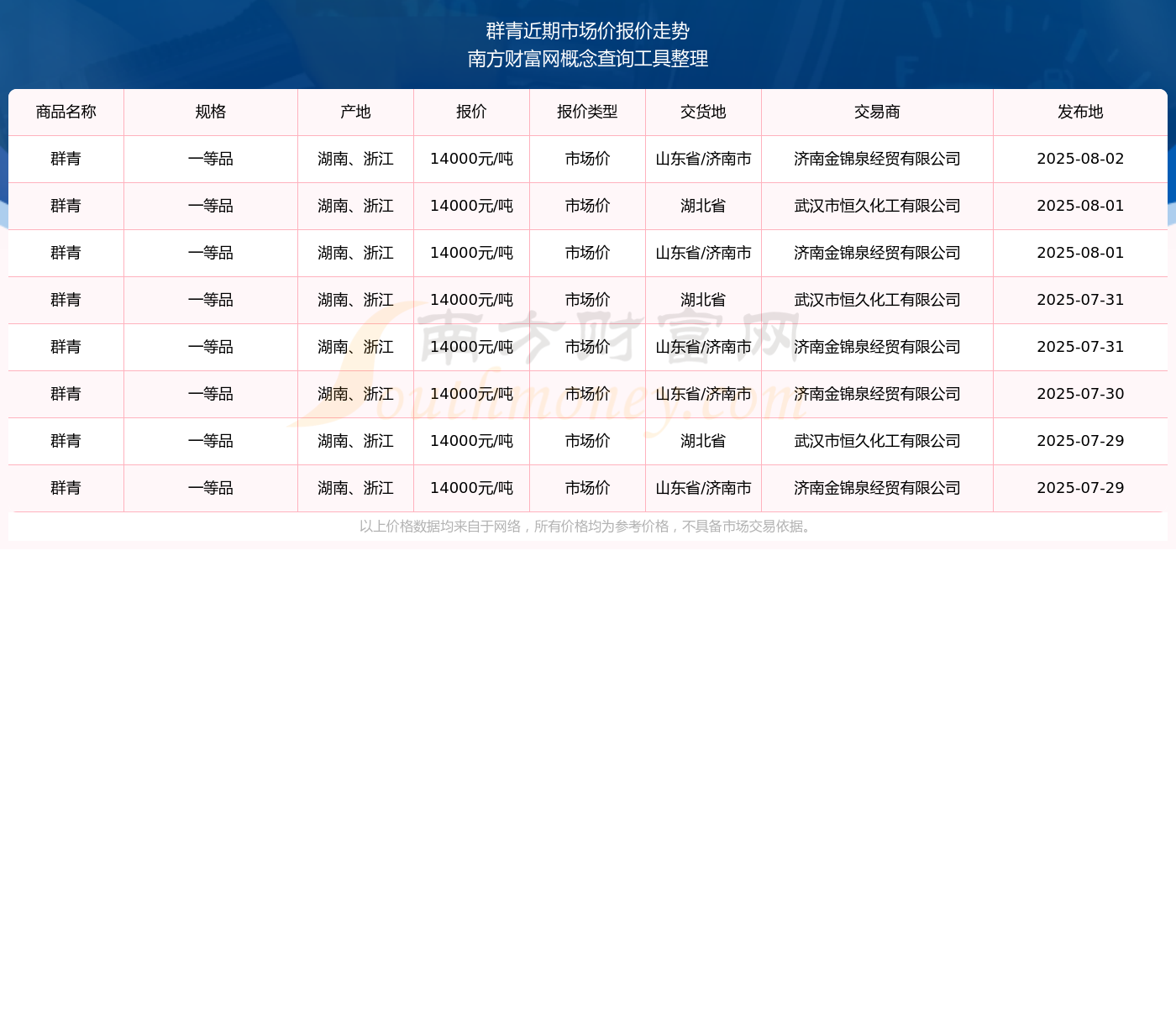This screenshot has height=1012, width=1176.
Task: Select 14000元/吨 in the 2025-08-02 row
Action: pos(472,159)
